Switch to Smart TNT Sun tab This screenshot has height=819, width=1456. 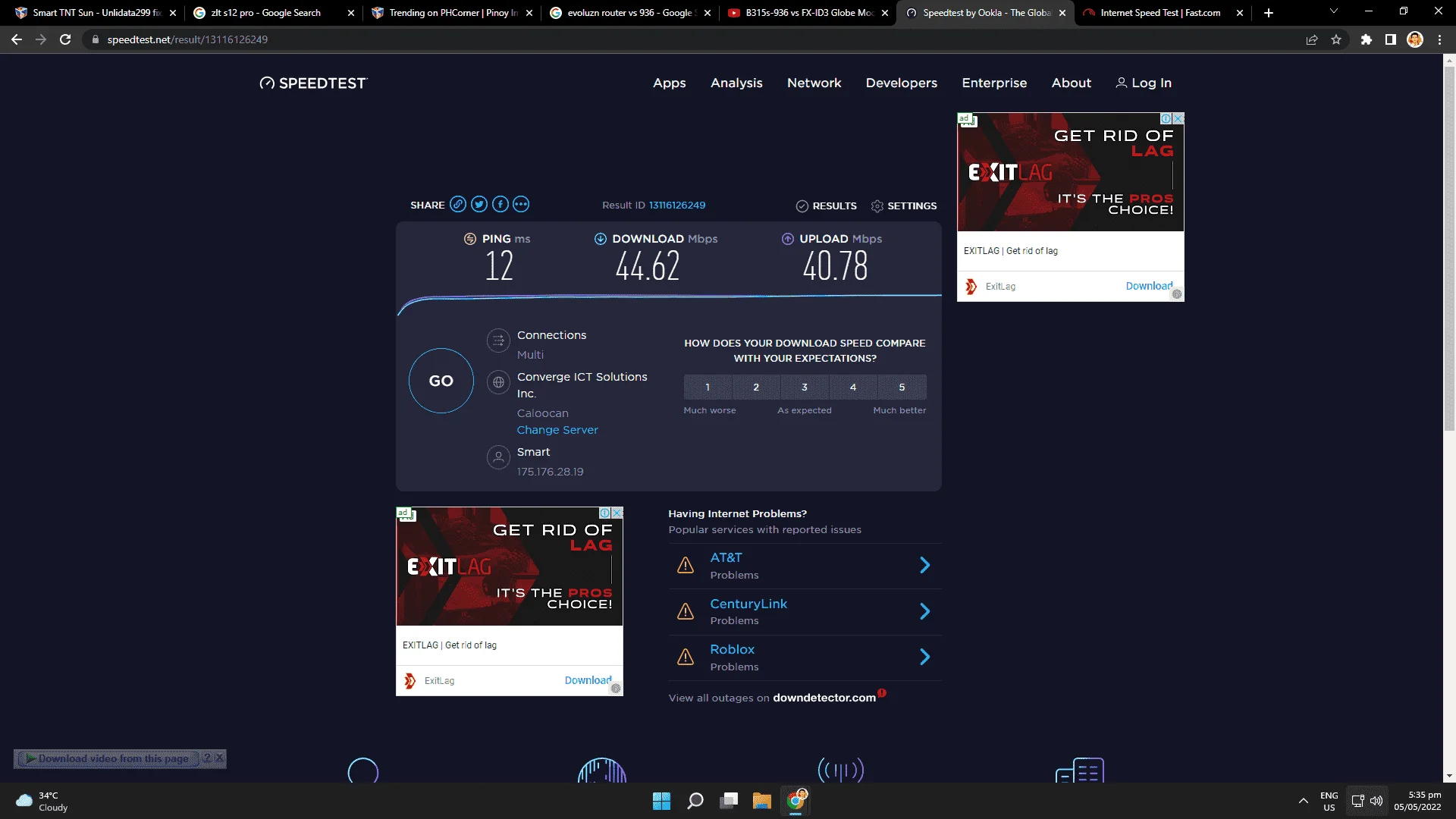96,13
